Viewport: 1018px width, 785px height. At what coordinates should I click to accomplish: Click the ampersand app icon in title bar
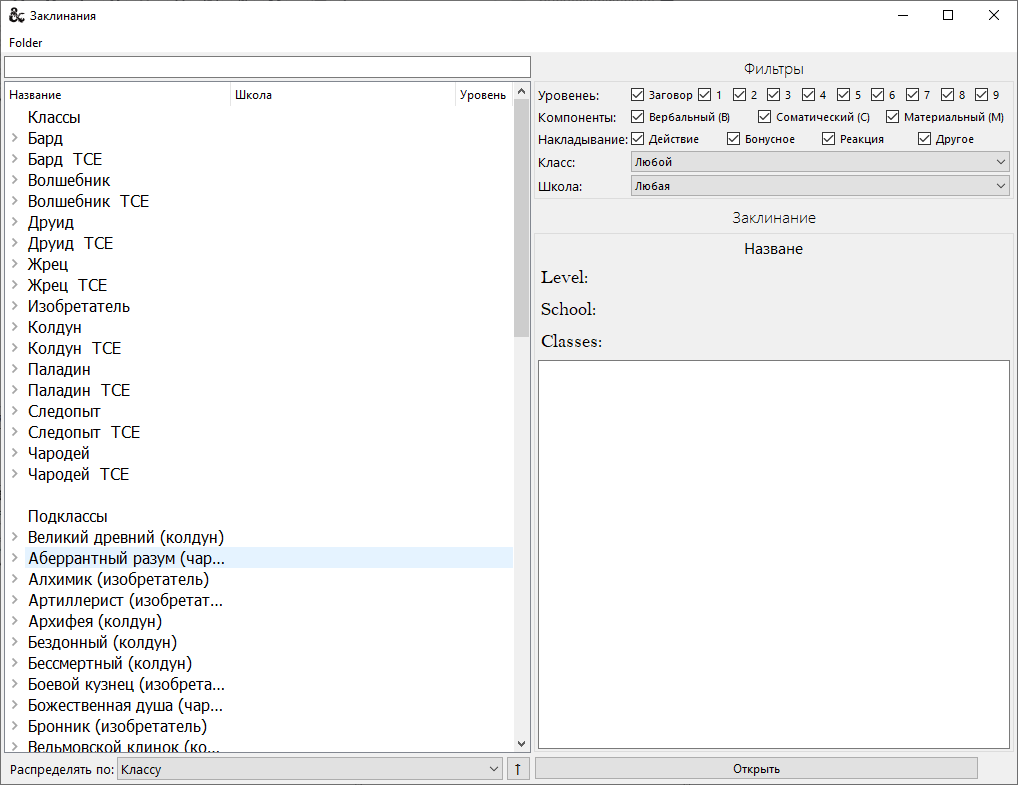(x=17, y=16)
